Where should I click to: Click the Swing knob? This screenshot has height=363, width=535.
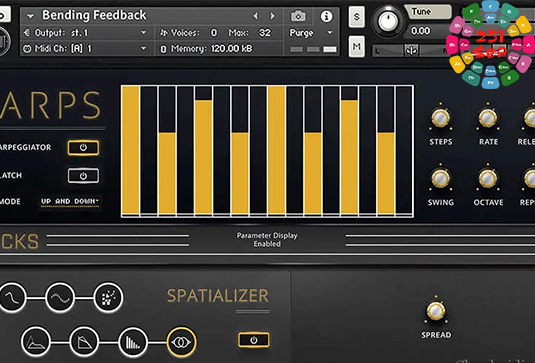440,178
